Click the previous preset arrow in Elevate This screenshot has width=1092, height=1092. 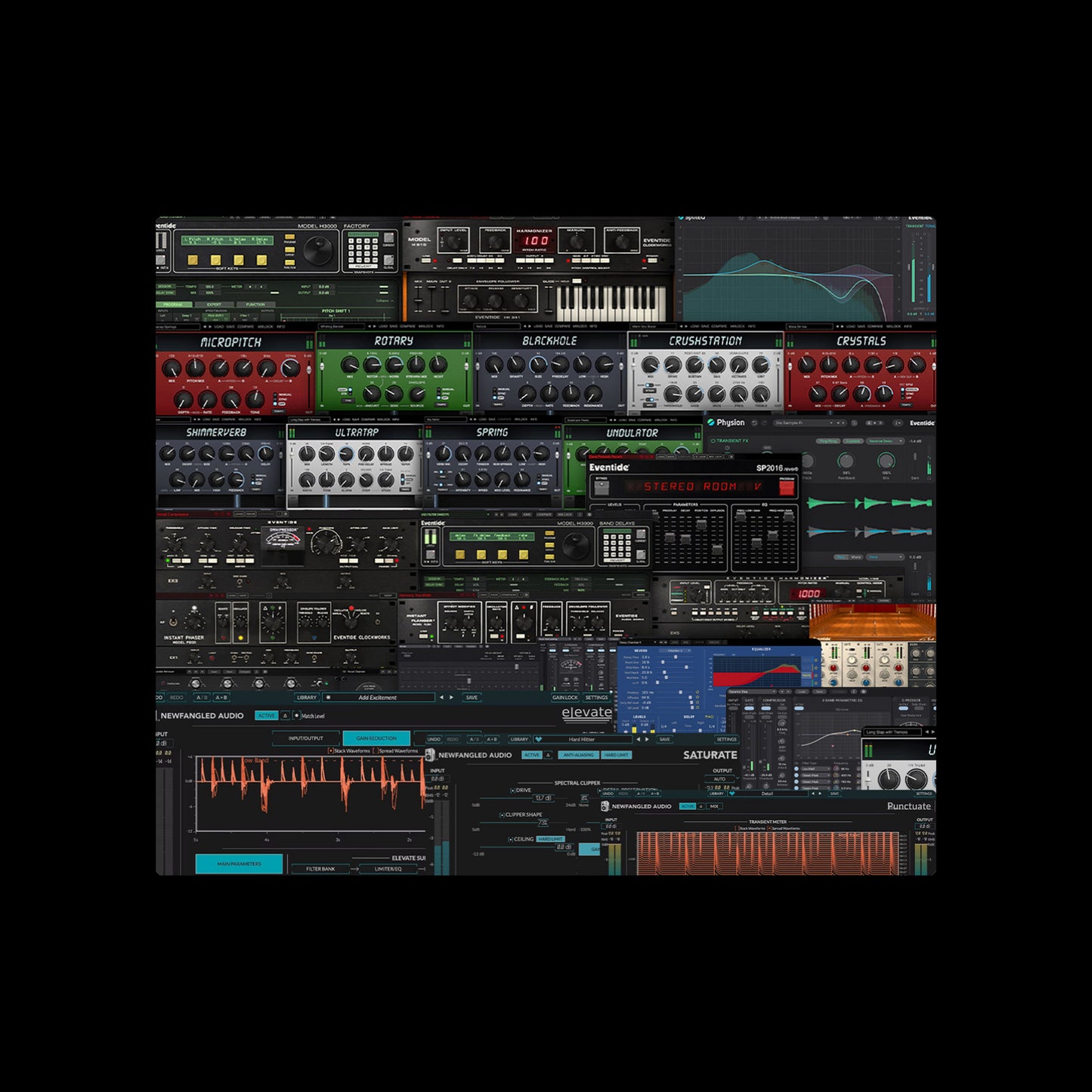[x=442, y=698]
